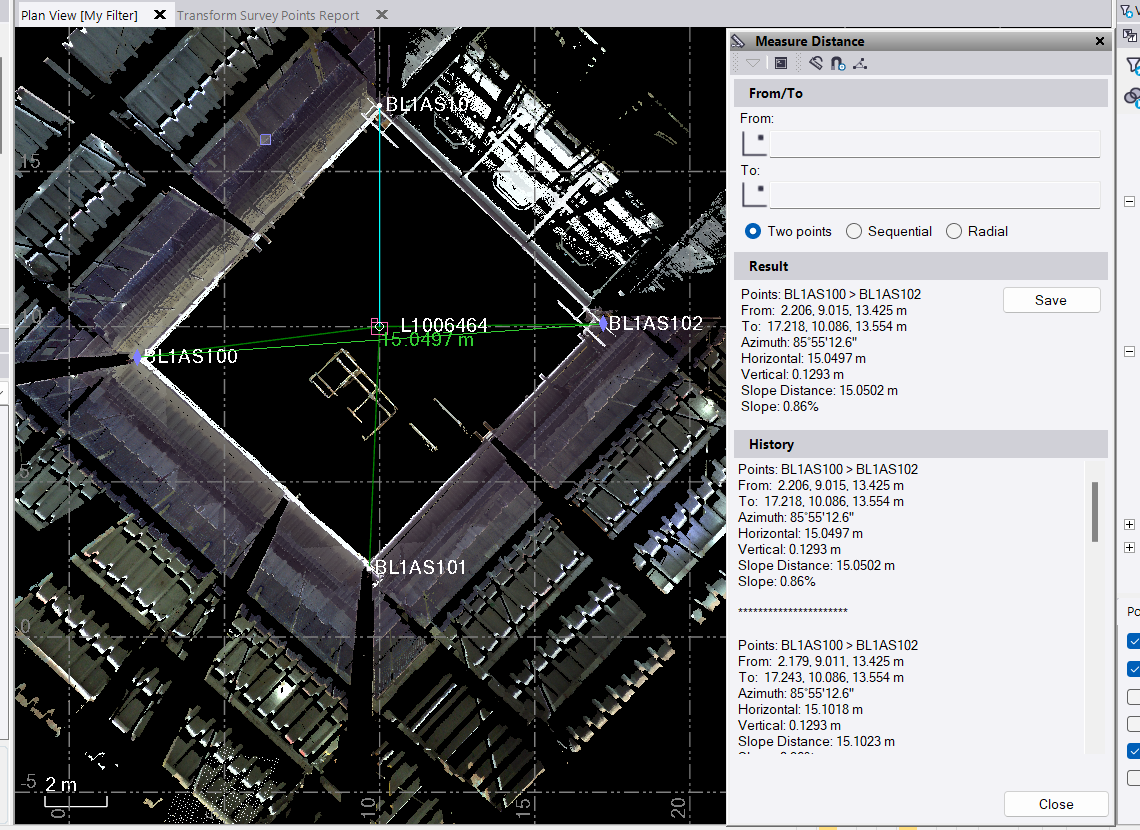Click the History section vertical scrollbar
This screenshot has width=1140, height=830.
[1095, 511]
